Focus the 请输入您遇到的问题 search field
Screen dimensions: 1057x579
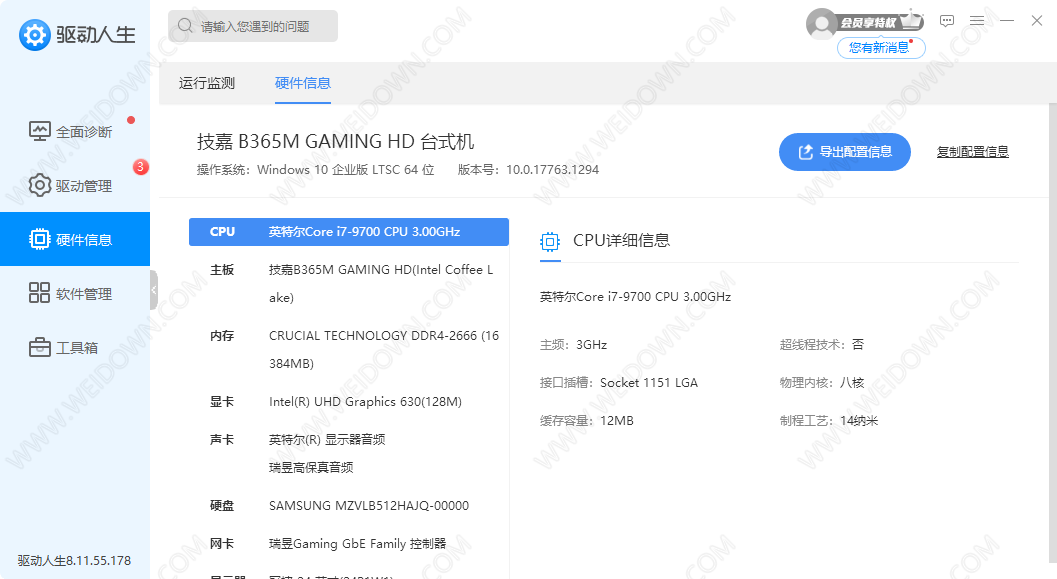click(x=253, y=26)
